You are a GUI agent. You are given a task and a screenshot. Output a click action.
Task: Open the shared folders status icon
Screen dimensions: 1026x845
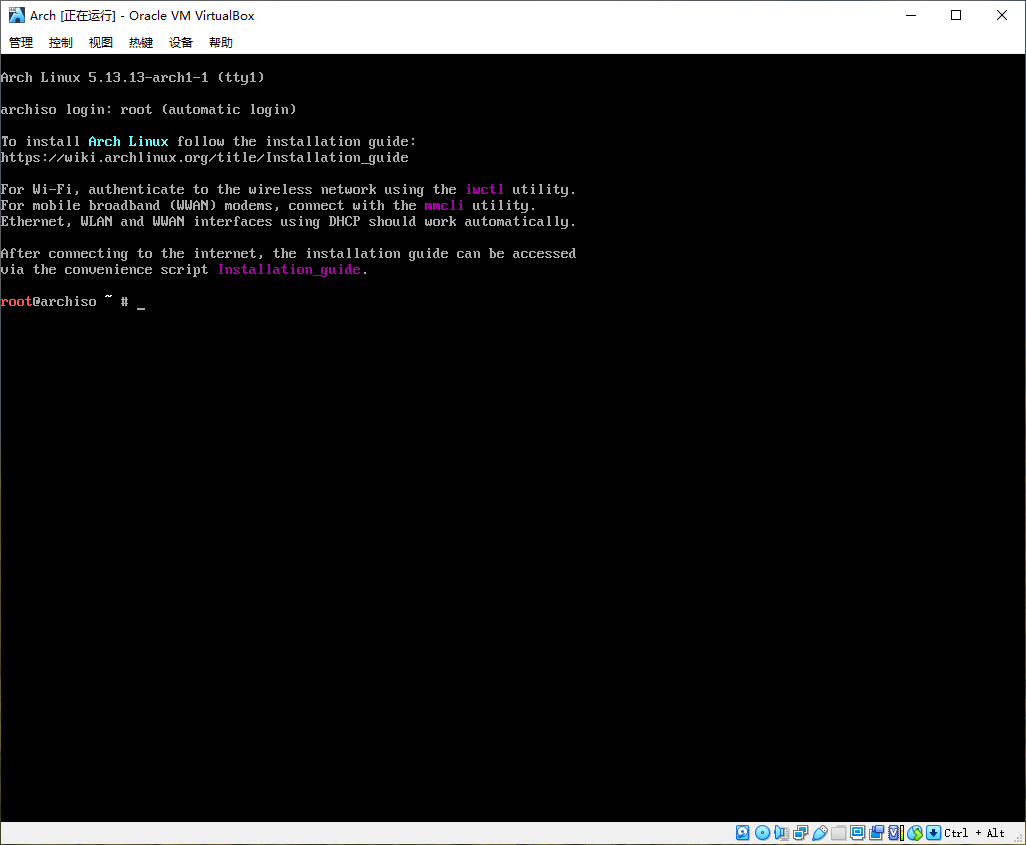point(838,832)
